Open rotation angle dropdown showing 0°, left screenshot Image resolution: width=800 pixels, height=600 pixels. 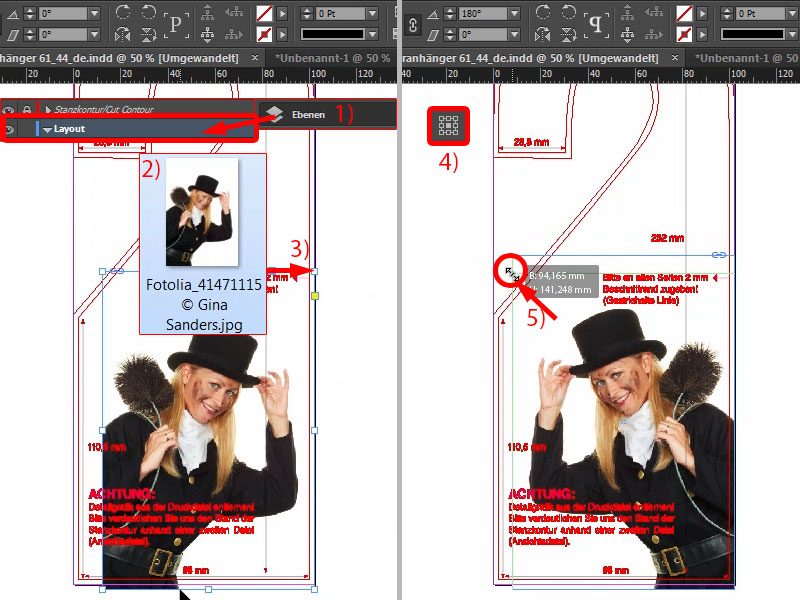[94, 13]
